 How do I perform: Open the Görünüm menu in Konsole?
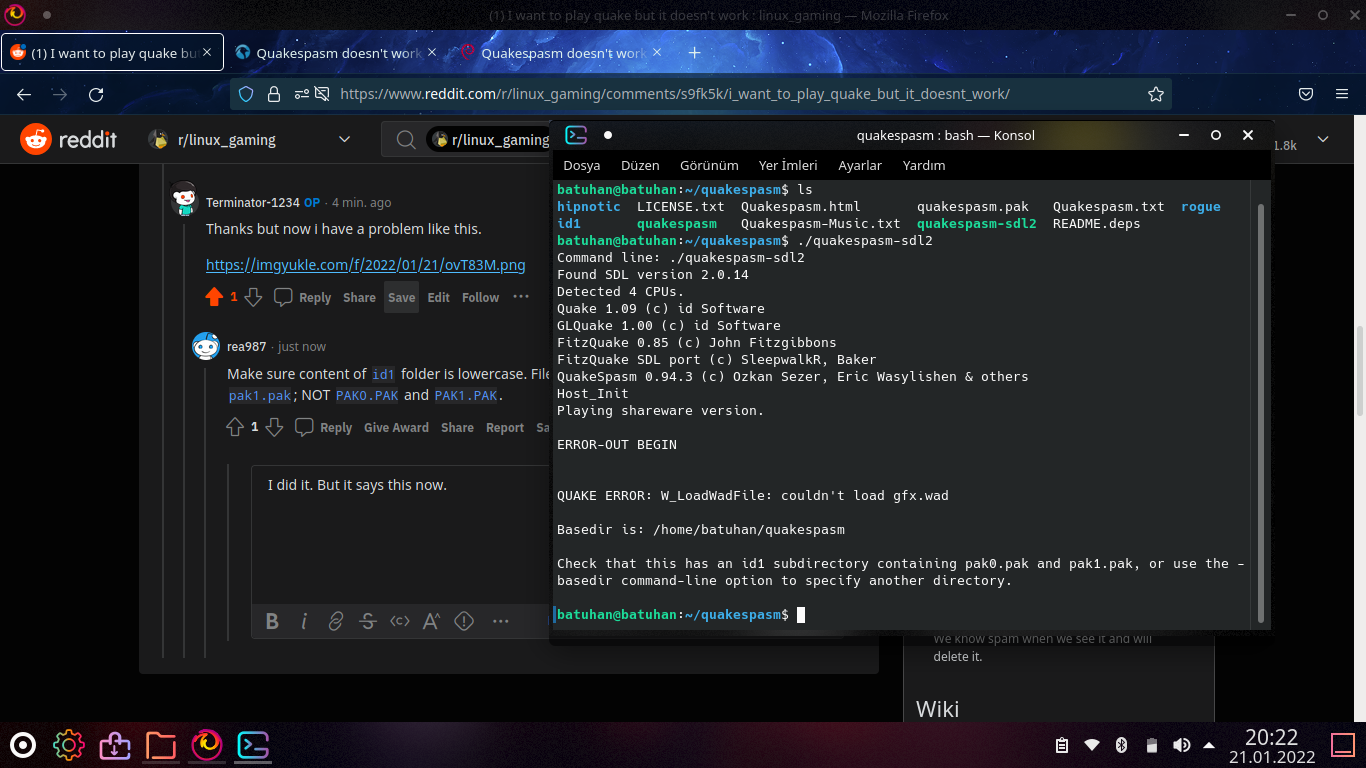pos(709,165)
